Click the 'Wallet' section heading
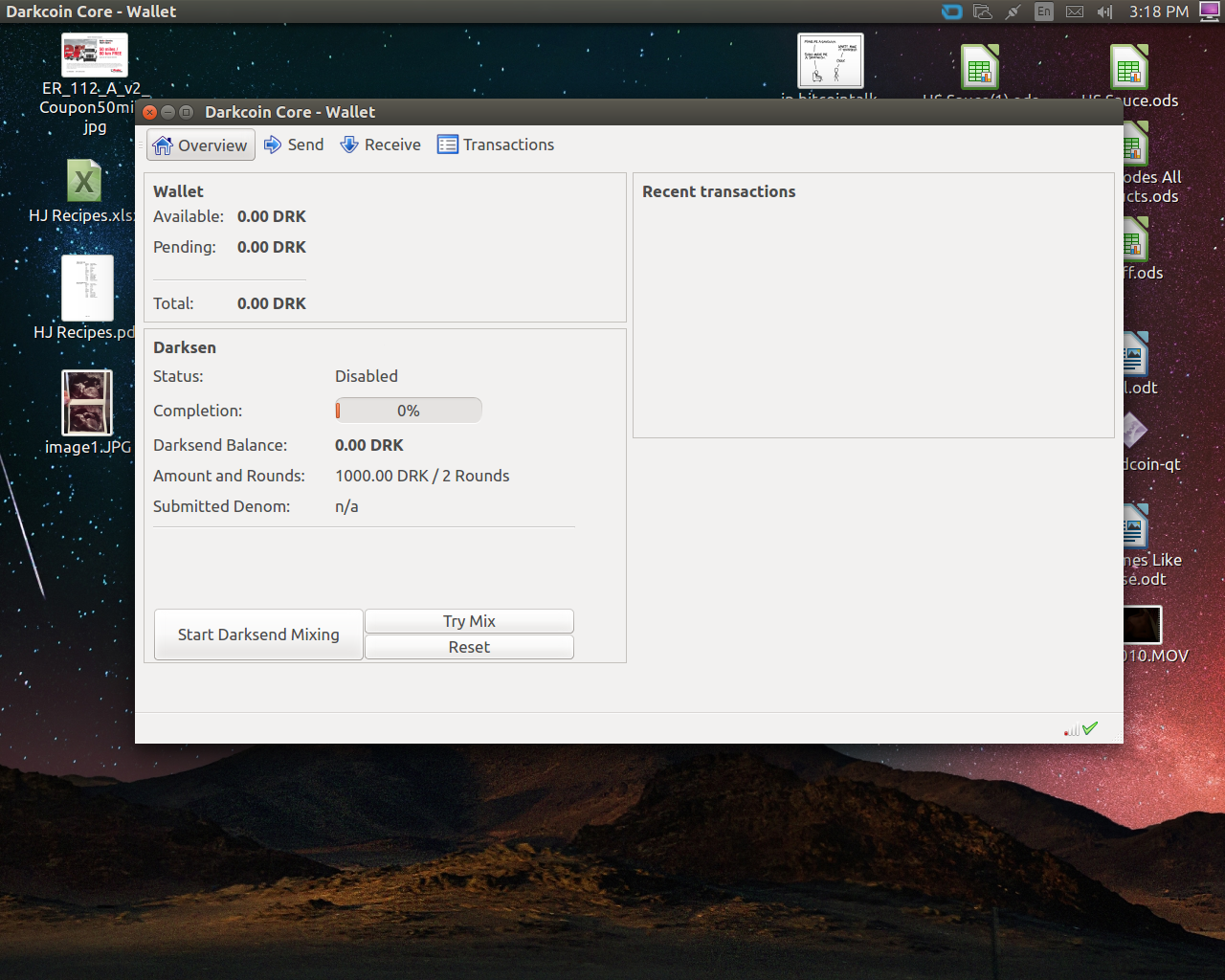Image resolution: width=1225 pixels, height=980 pixels. pos(178,191)
